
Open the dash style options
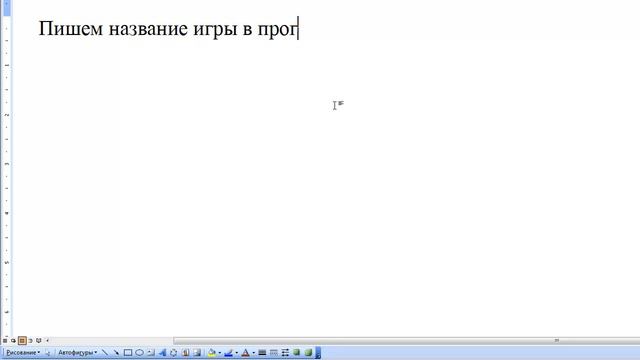tap(274, 352)
